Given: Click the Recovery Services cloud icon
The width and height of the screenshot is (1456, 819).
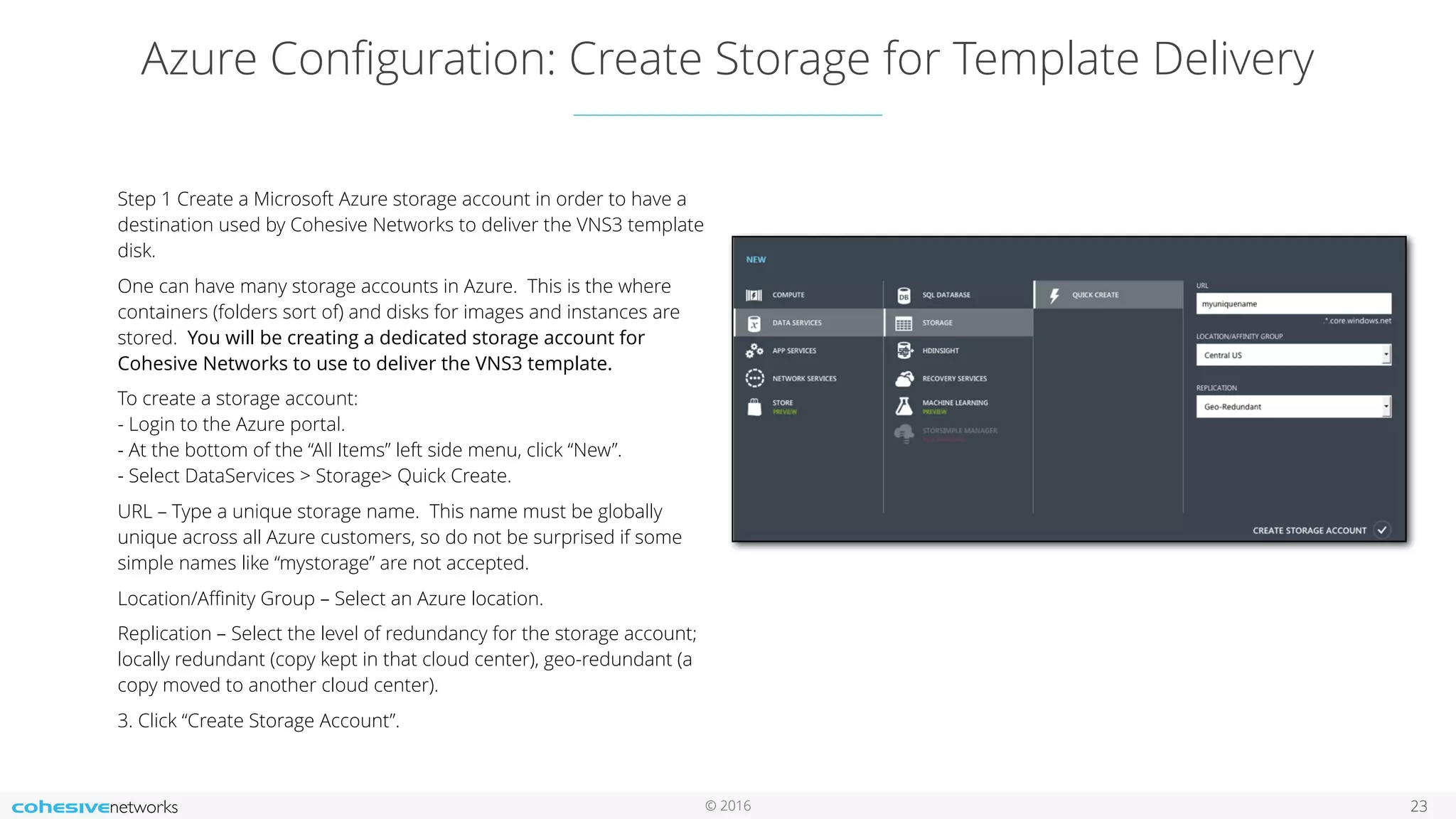Looking at the screenshot, I should click(x=904, y=378).
